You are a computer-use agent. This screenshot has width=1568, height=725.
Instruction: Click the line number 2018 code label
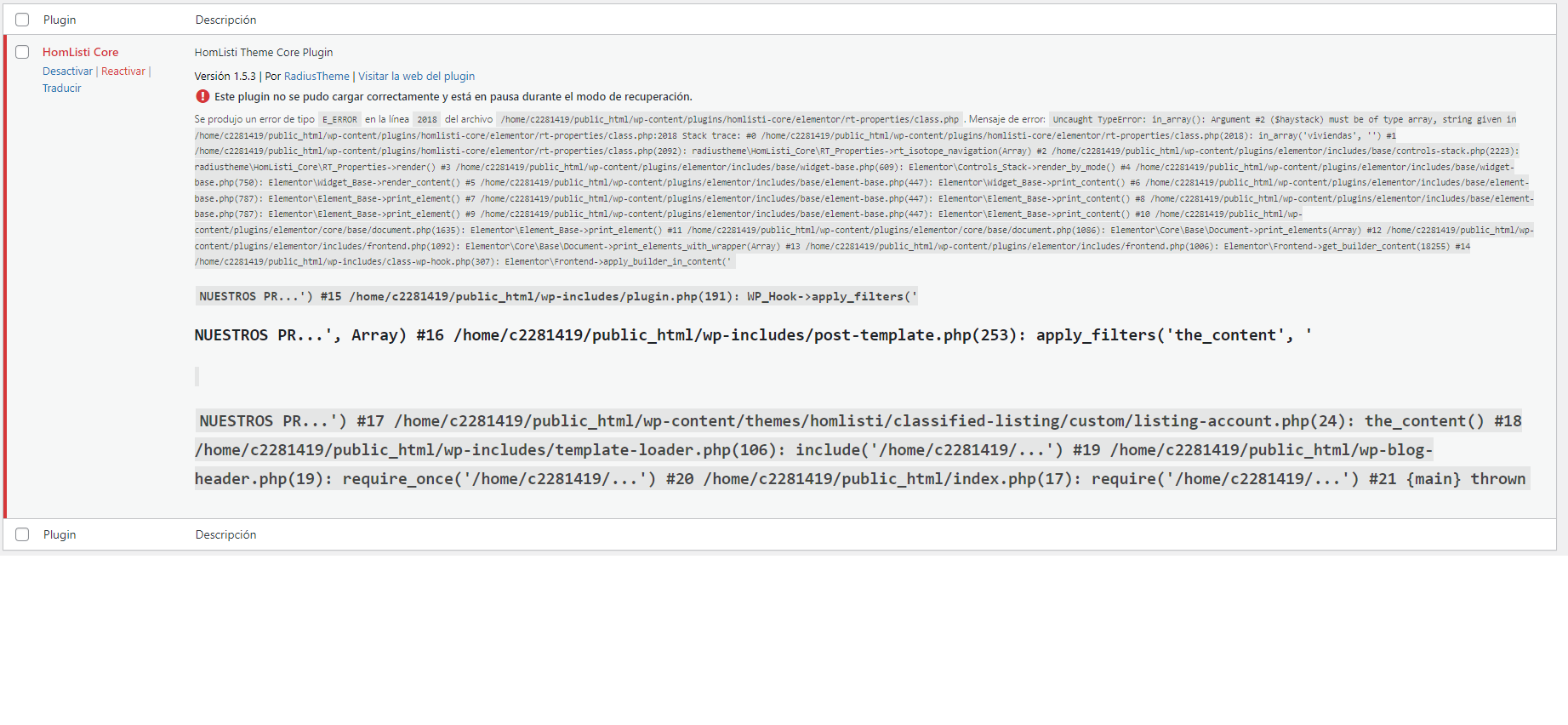[x=427, y=120]
